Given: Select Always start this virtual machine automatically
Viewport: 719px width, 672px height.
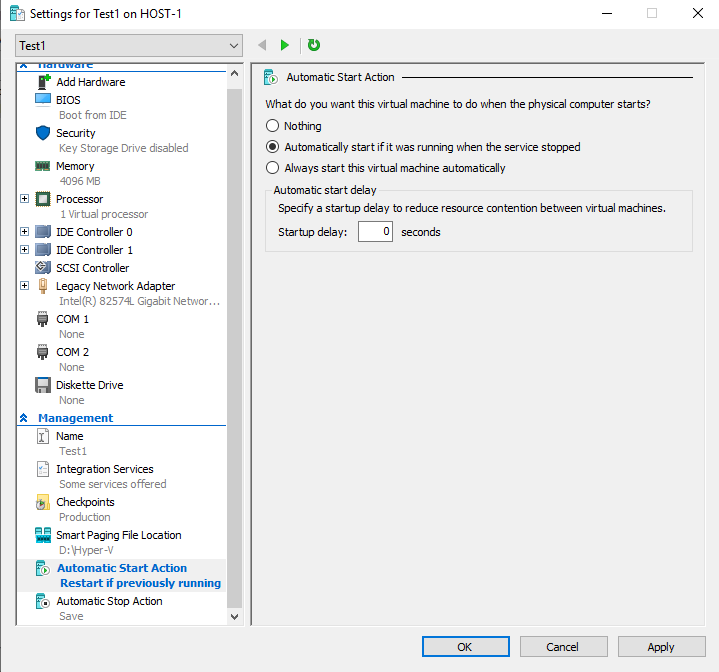Looking at the screenshot, I should coord(272,168).
